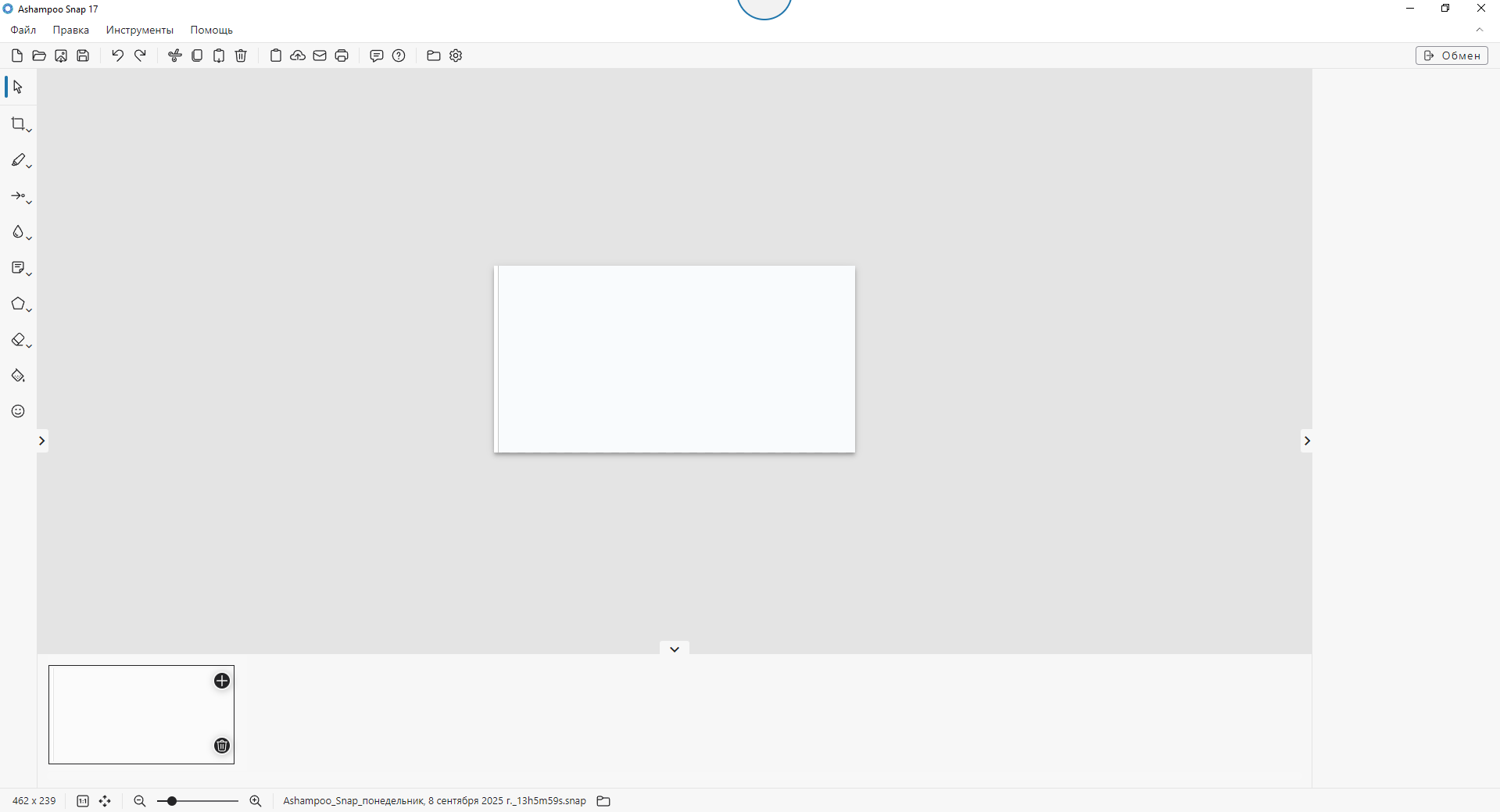Open the help question mark icon
This screenshot has width=1500, height=812.
click(399, 55)
